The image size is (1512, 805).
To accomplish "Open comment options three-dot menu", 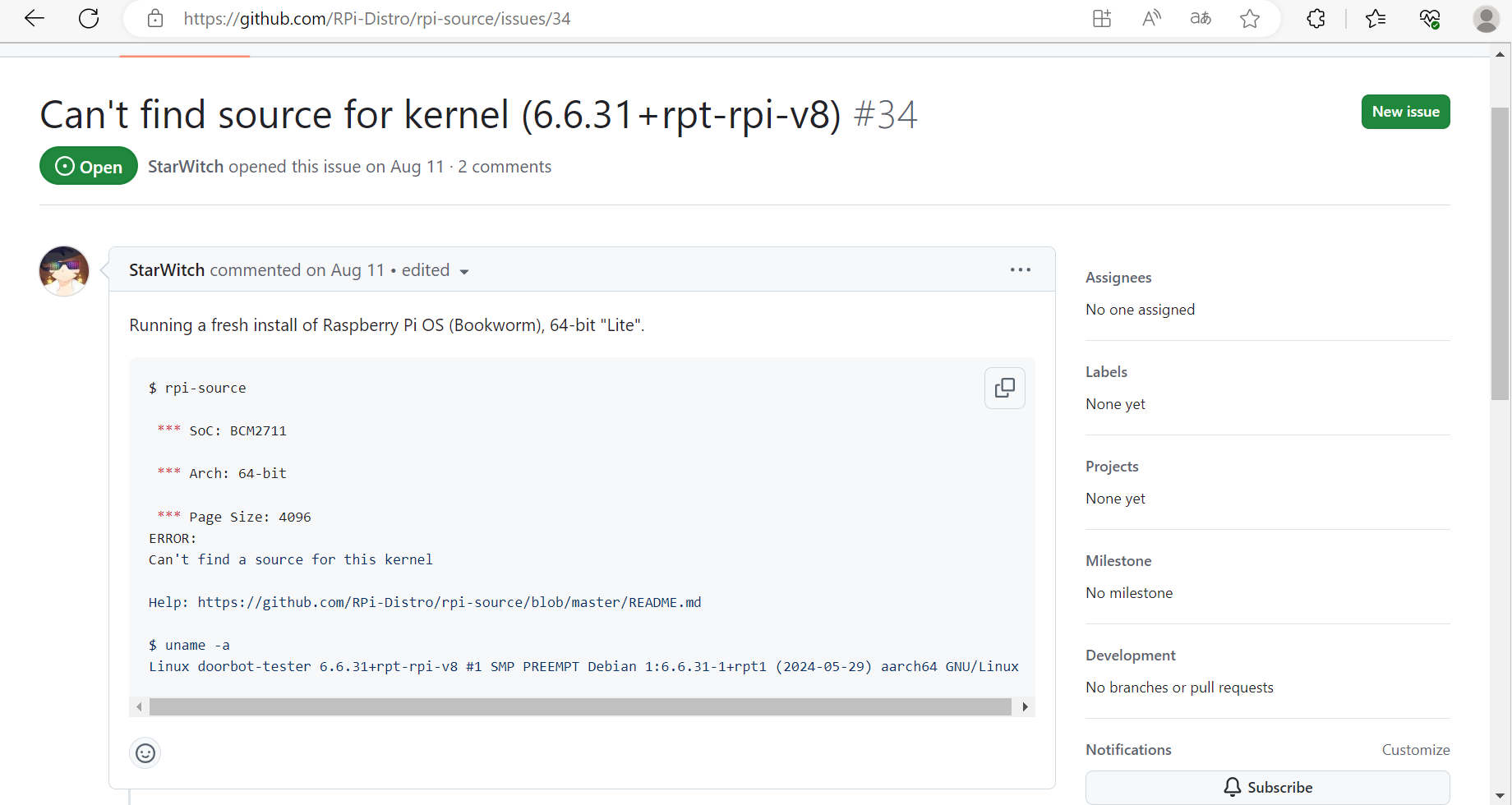I will [x=1020, y=269].
